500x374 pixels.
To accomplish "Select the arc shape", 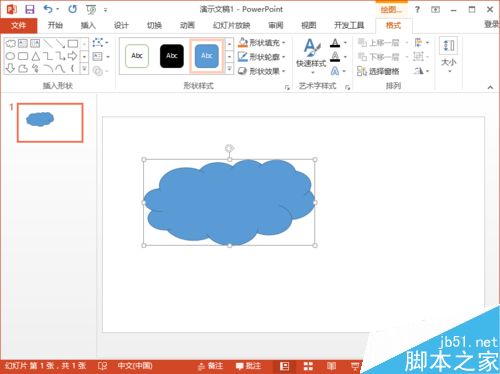I will [x=48, y=69].
